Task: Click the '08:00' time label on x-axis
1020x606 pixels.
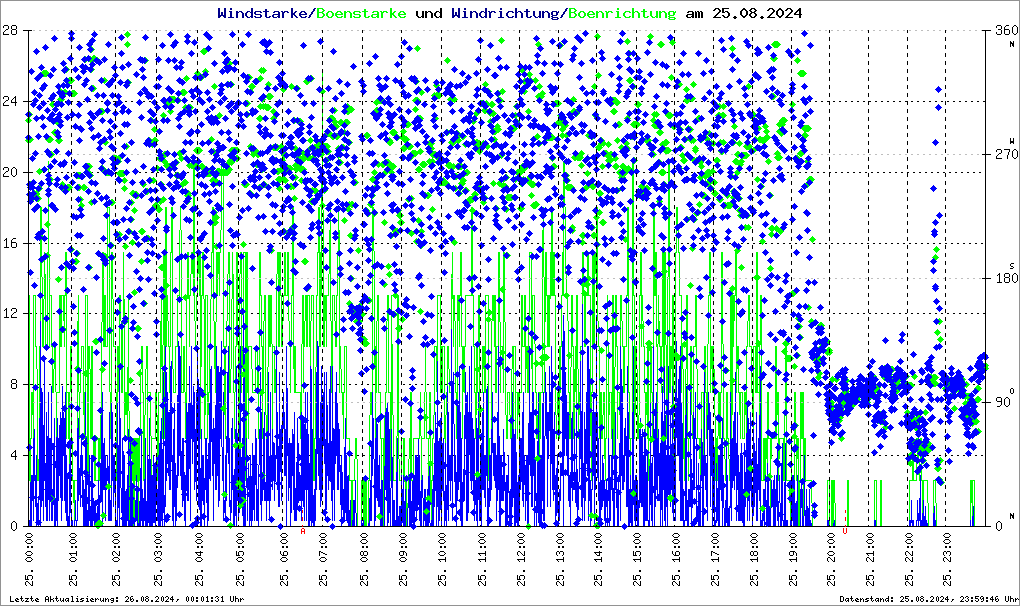Action: [364, 548]
